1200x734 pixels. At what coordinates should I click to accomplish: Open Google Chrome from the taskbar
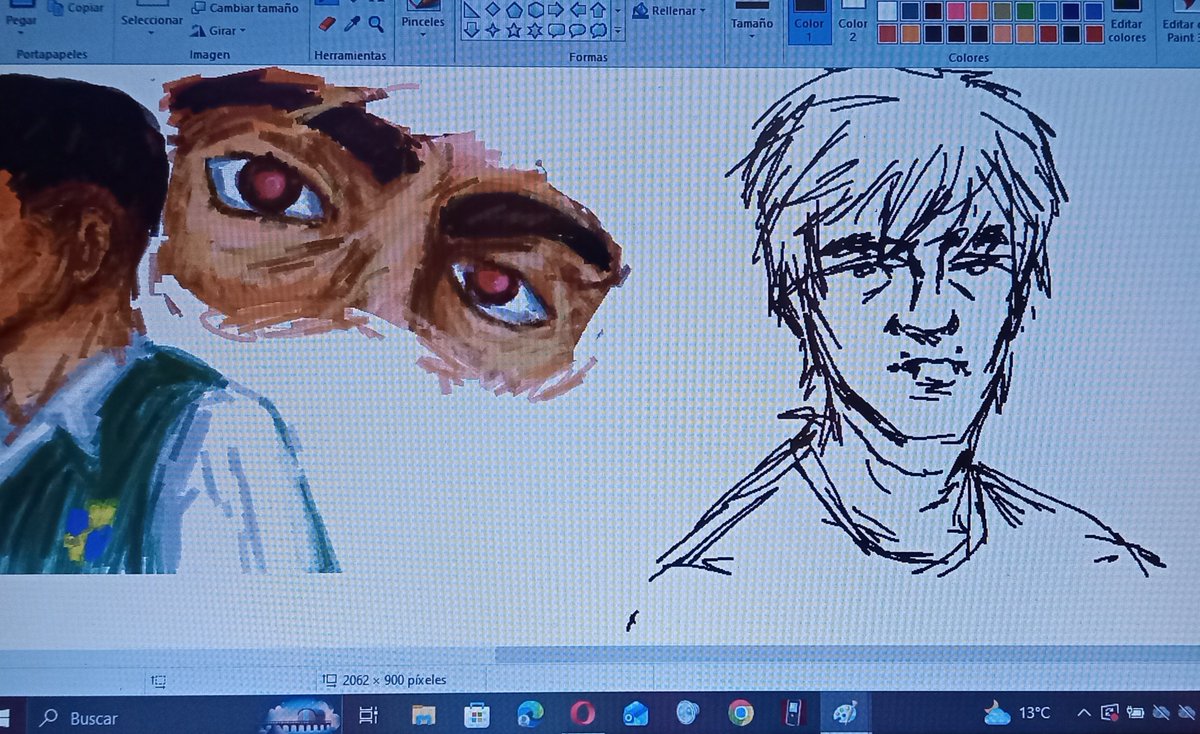(x=740, y=713)
